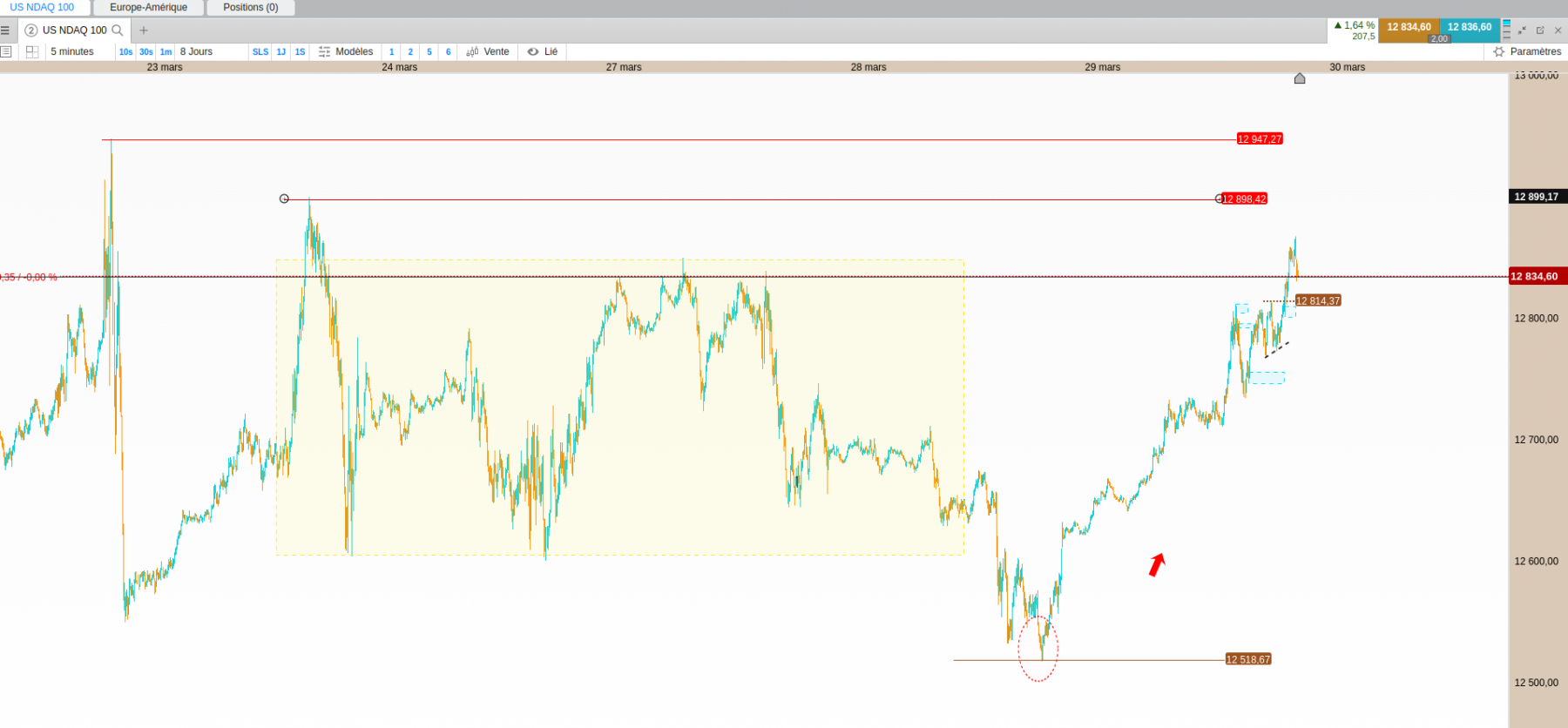The width and height of the screenshot is (1568, 728).
Task: Open the order depth bars icon
Action: click(x=1506, y=30)
